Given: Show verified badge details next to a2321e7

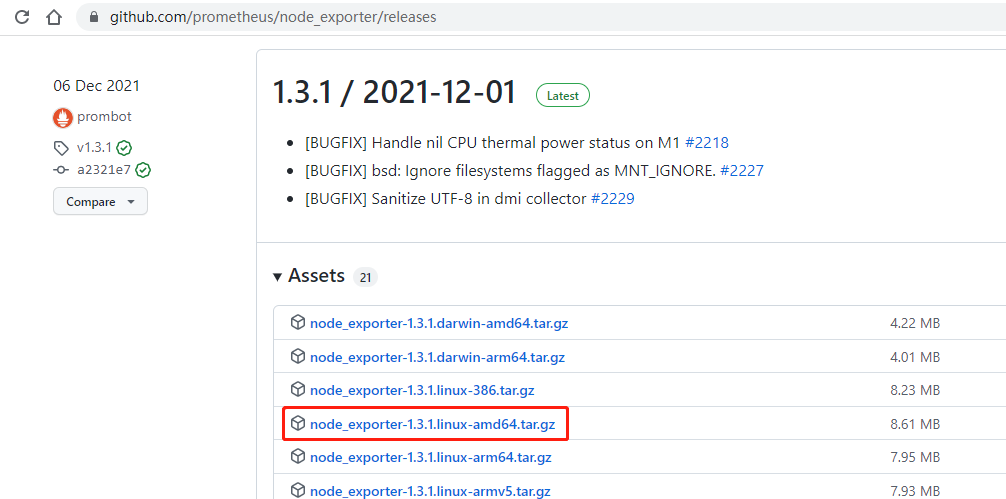Looking at the screenshot, I should 143,170.
